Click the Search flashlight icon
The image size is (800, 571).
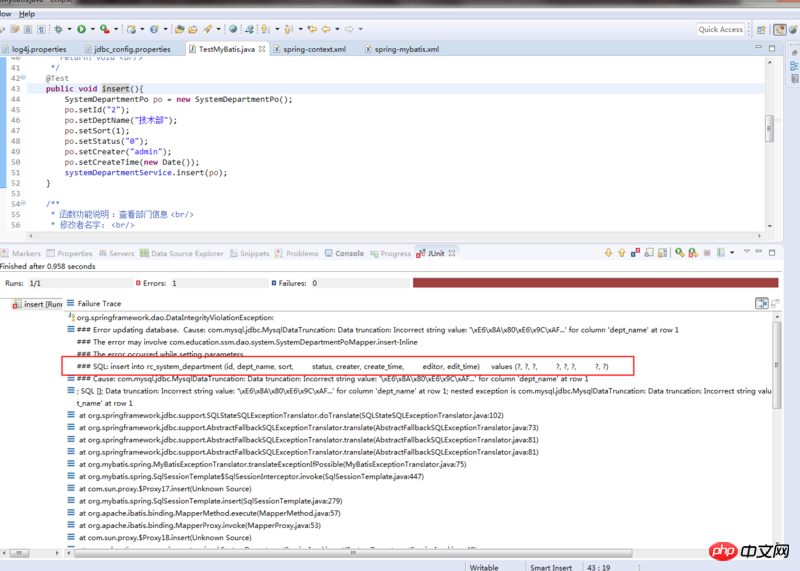tap(207, 29)
